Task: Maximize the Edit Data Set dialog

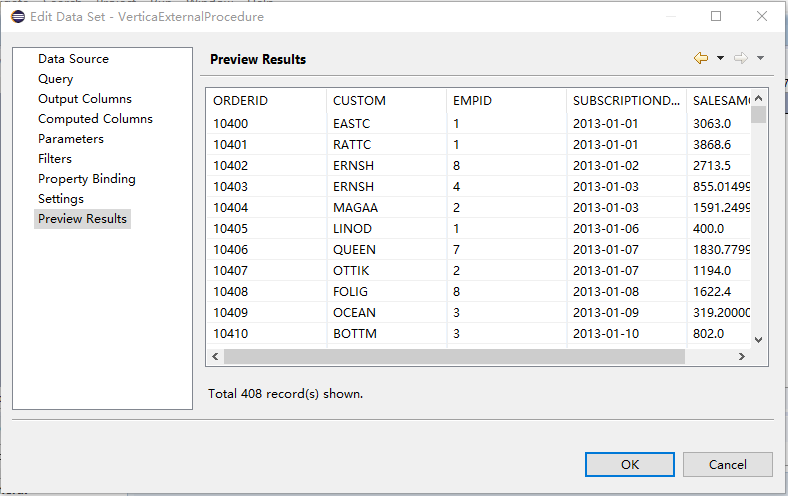Action: [x=716, y=17]
